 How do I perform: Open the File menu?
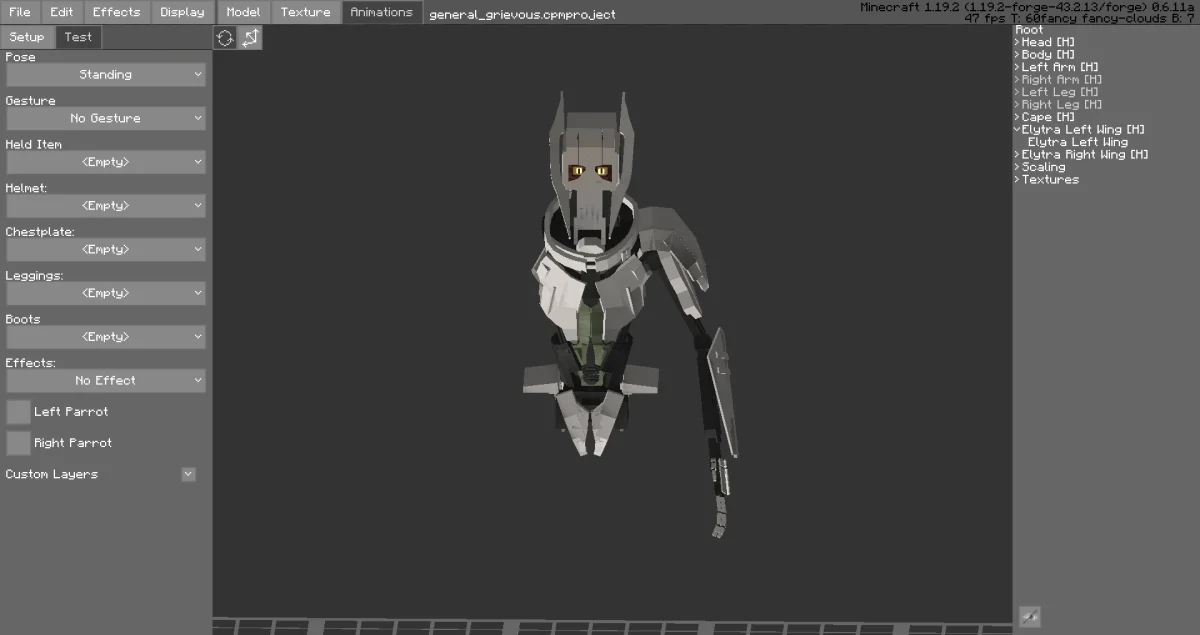pyautogui.click(x=20, y=12)
